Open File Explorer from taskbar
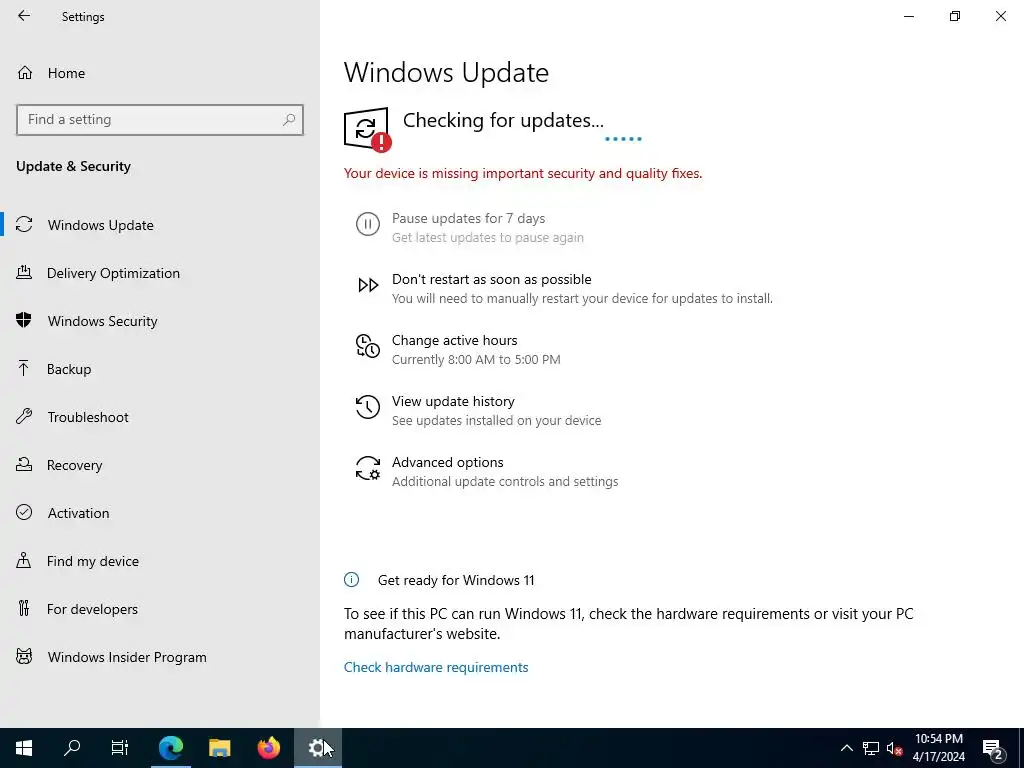This screenshot has height=768, width=1024. tap(219, 748)
